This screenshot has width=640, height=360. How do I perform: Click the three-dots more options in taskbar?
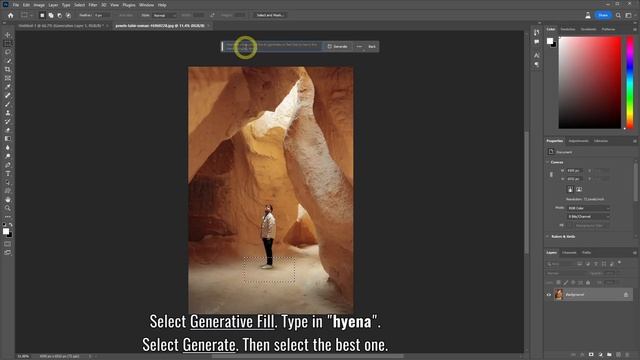click(359, 47)
